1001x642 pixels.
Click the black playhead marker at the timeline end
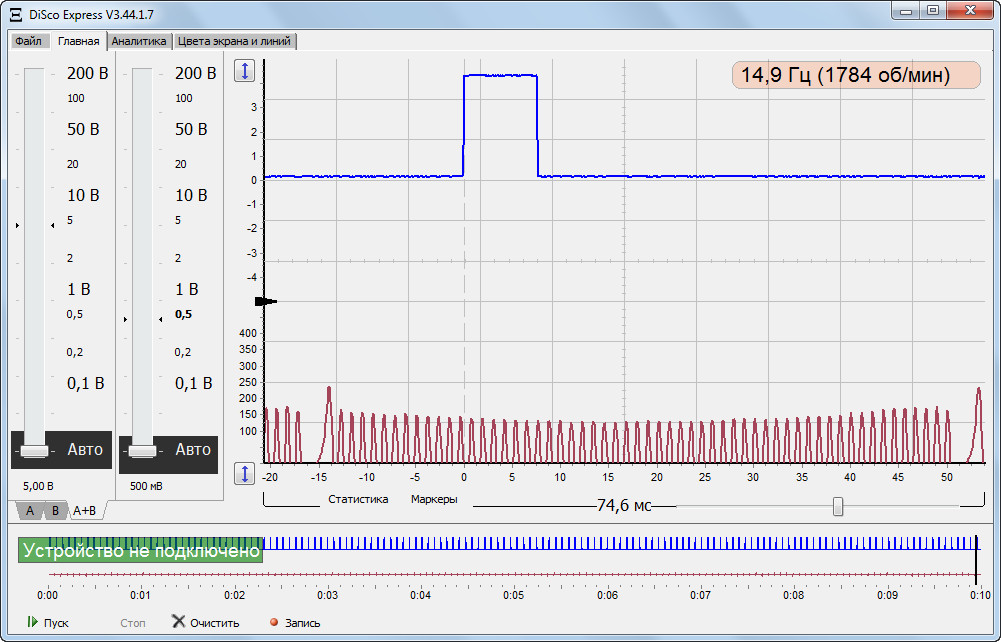pyautogui.click(x=976, y=558)
